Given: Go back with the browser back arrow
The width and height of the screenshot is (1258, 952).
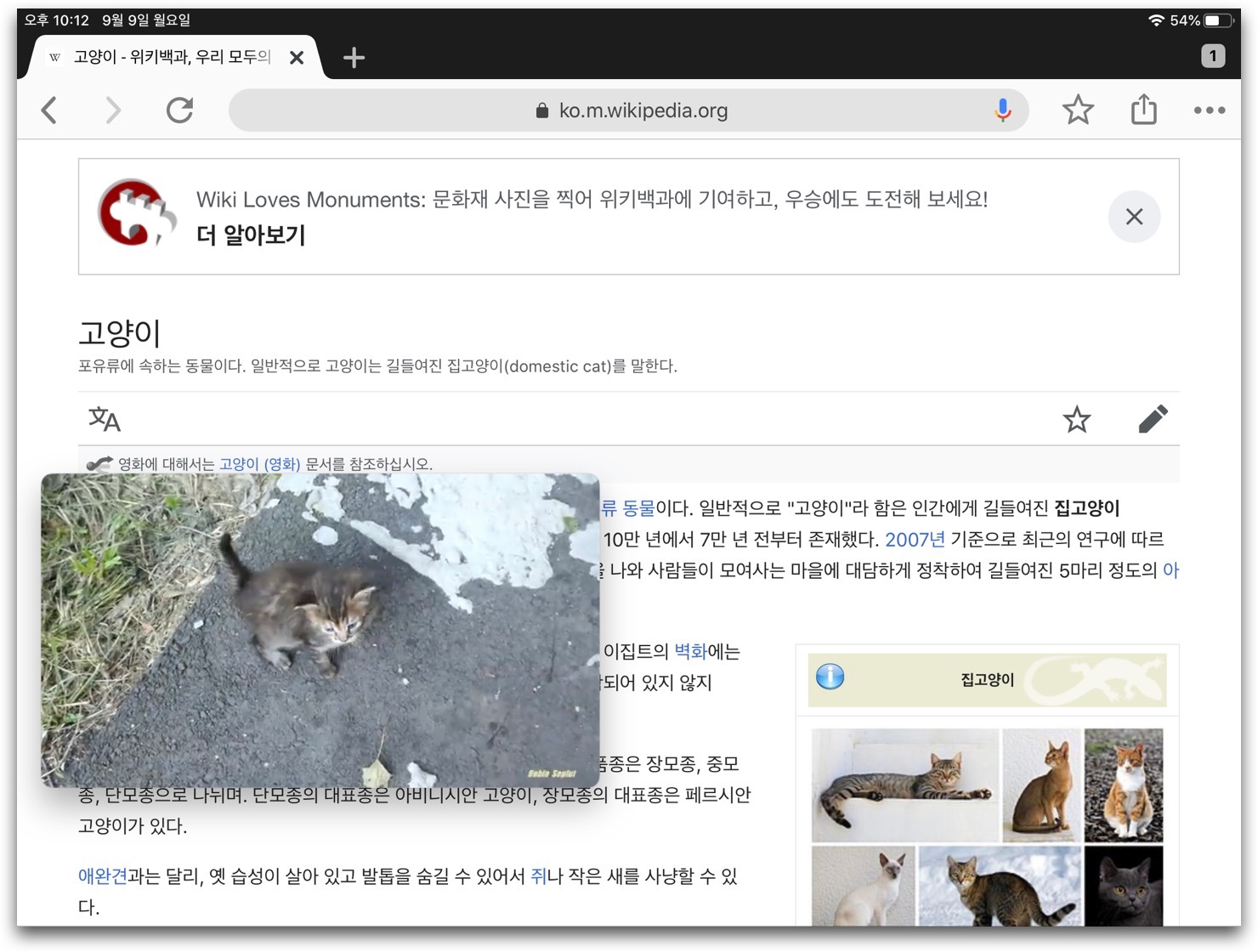Looking at the screenshot, I should click(x=49, y=110).
